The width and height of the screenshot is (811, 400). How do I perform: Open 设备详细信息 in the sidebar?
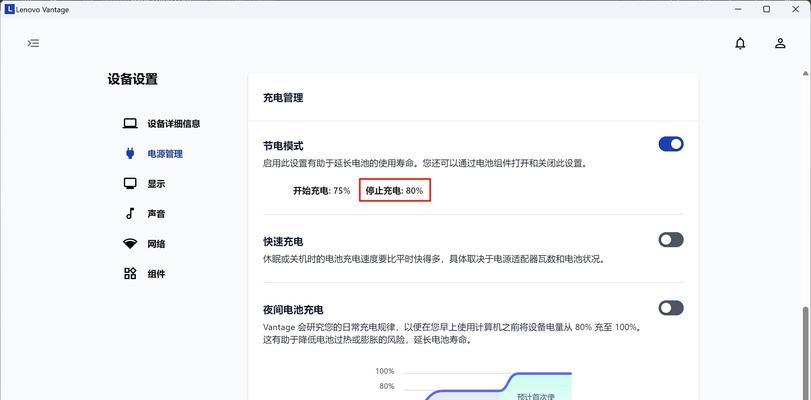(174, 124)
